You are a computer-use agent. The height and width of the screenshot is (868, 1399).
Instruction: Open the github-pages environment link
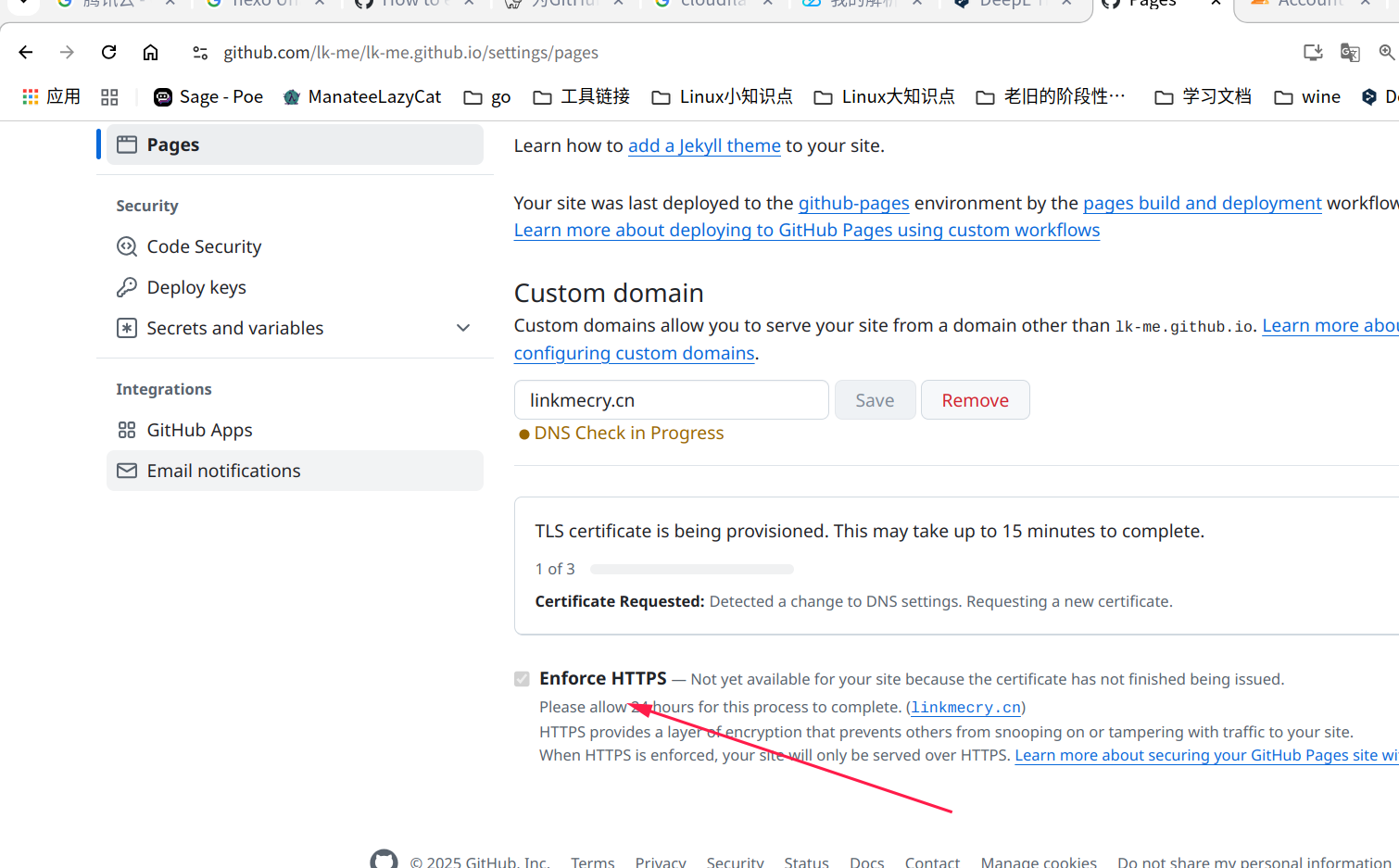click(854, 203)
